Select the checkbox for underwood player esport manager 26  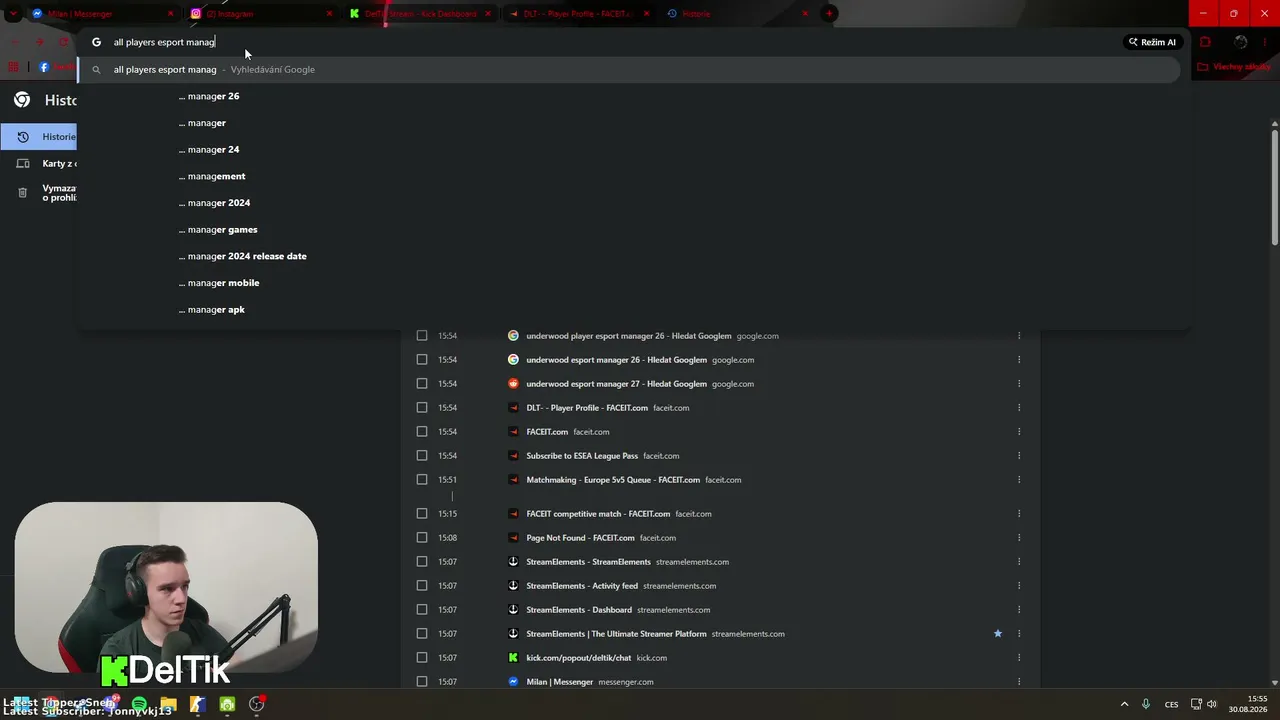[x=422, y=336]
